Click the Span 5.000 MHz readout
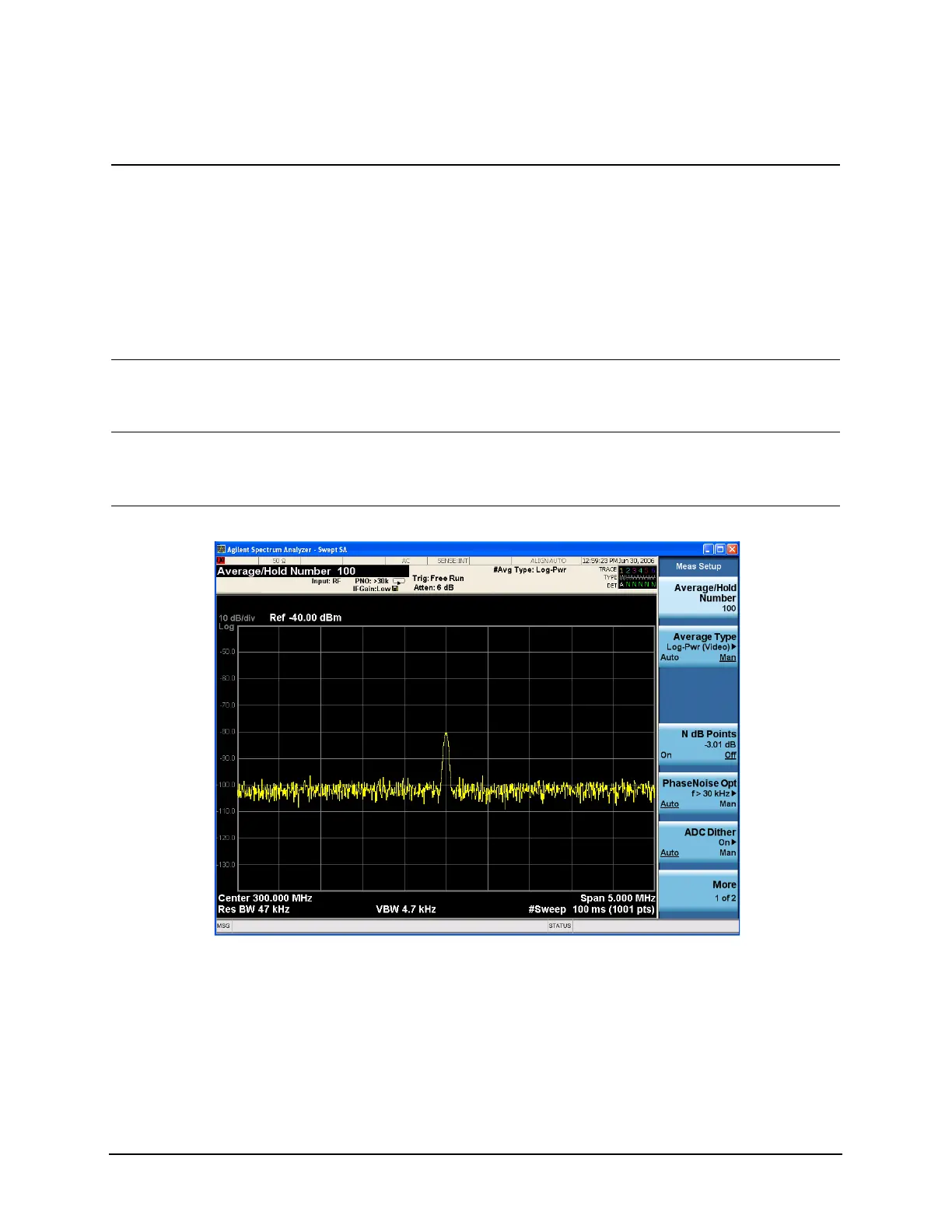 click(618, 898)
